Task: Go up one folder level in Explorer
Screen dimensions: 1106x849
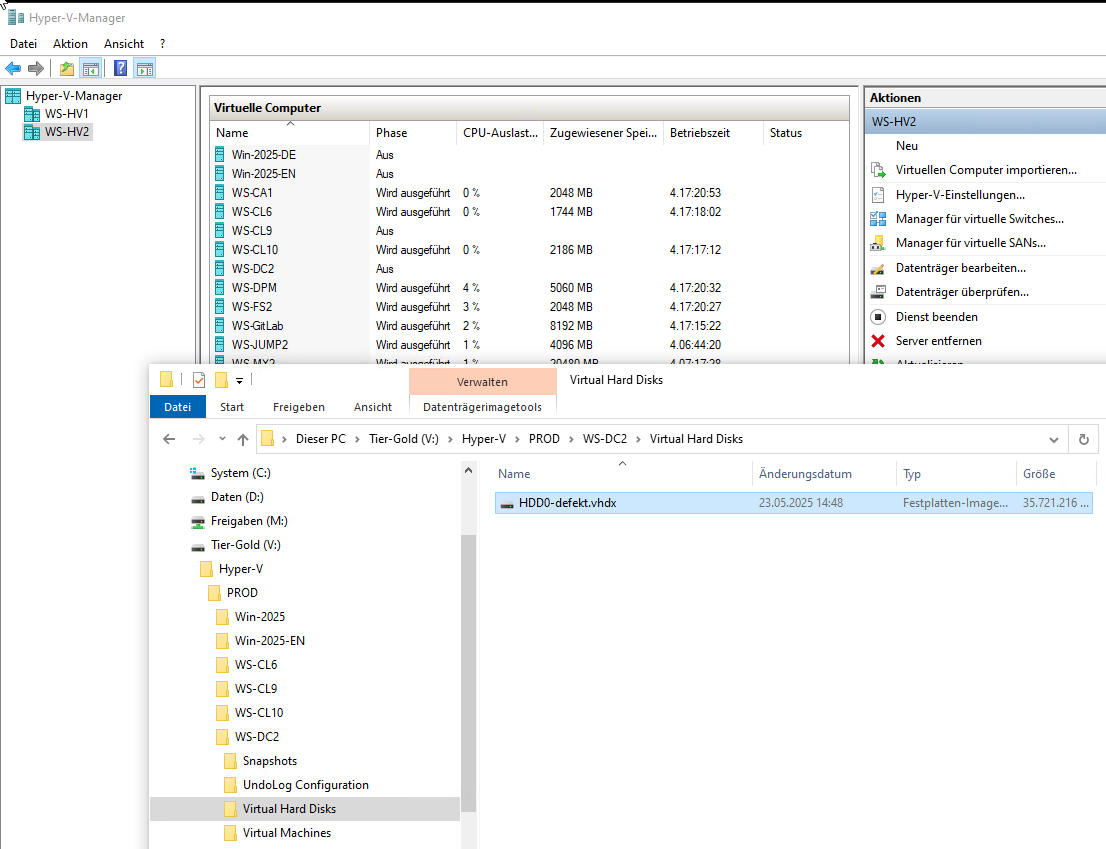Action: click(243, 439)
